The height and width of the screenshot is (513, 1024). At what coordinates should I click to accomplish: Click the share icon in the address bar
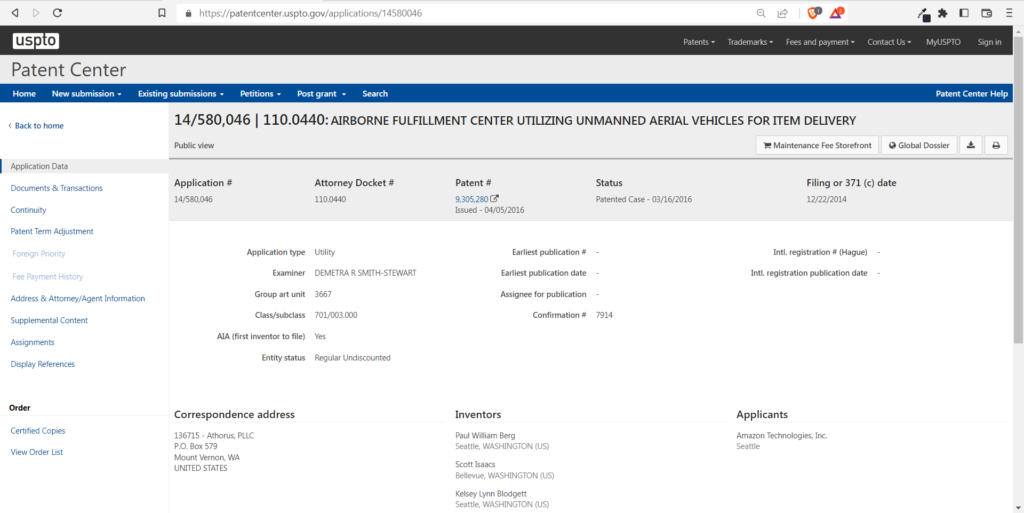[782, 13]
